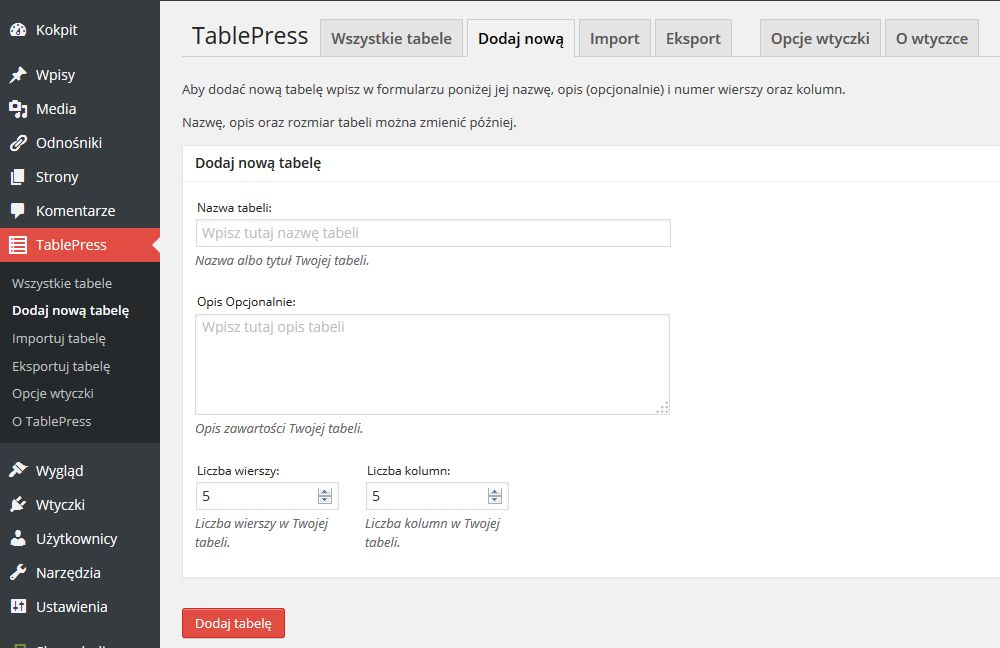Open the Użytkownicy menu label
Viewport: 1000px width, 648px height.
click(77, 539)
